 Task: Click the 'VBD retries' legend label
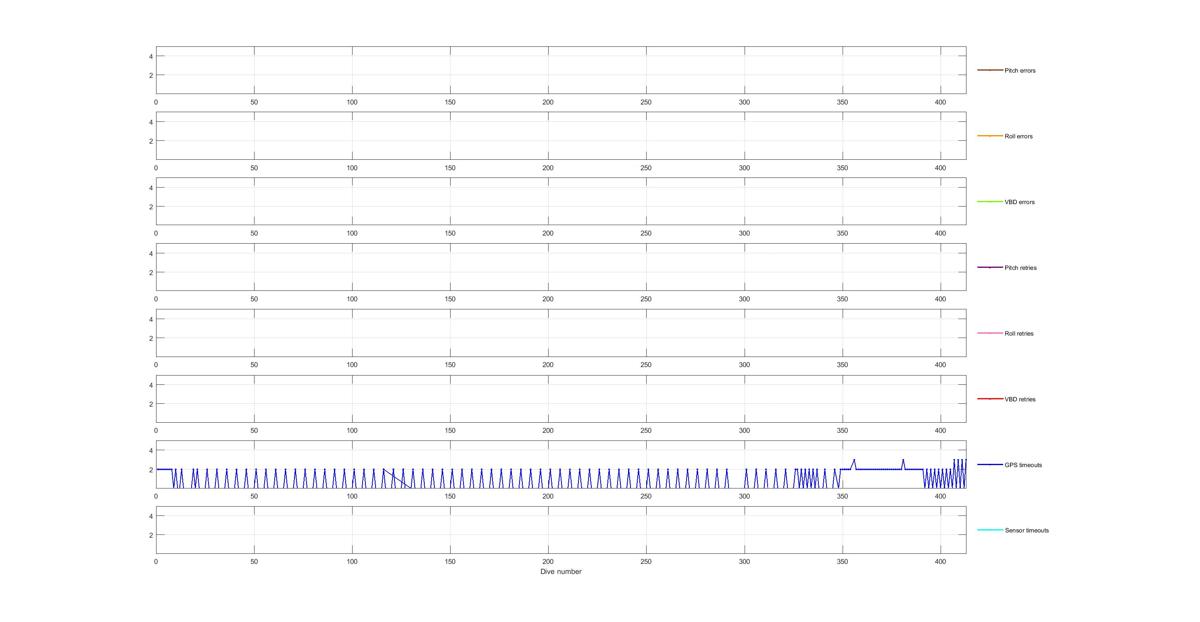(x=1020, y=399)
